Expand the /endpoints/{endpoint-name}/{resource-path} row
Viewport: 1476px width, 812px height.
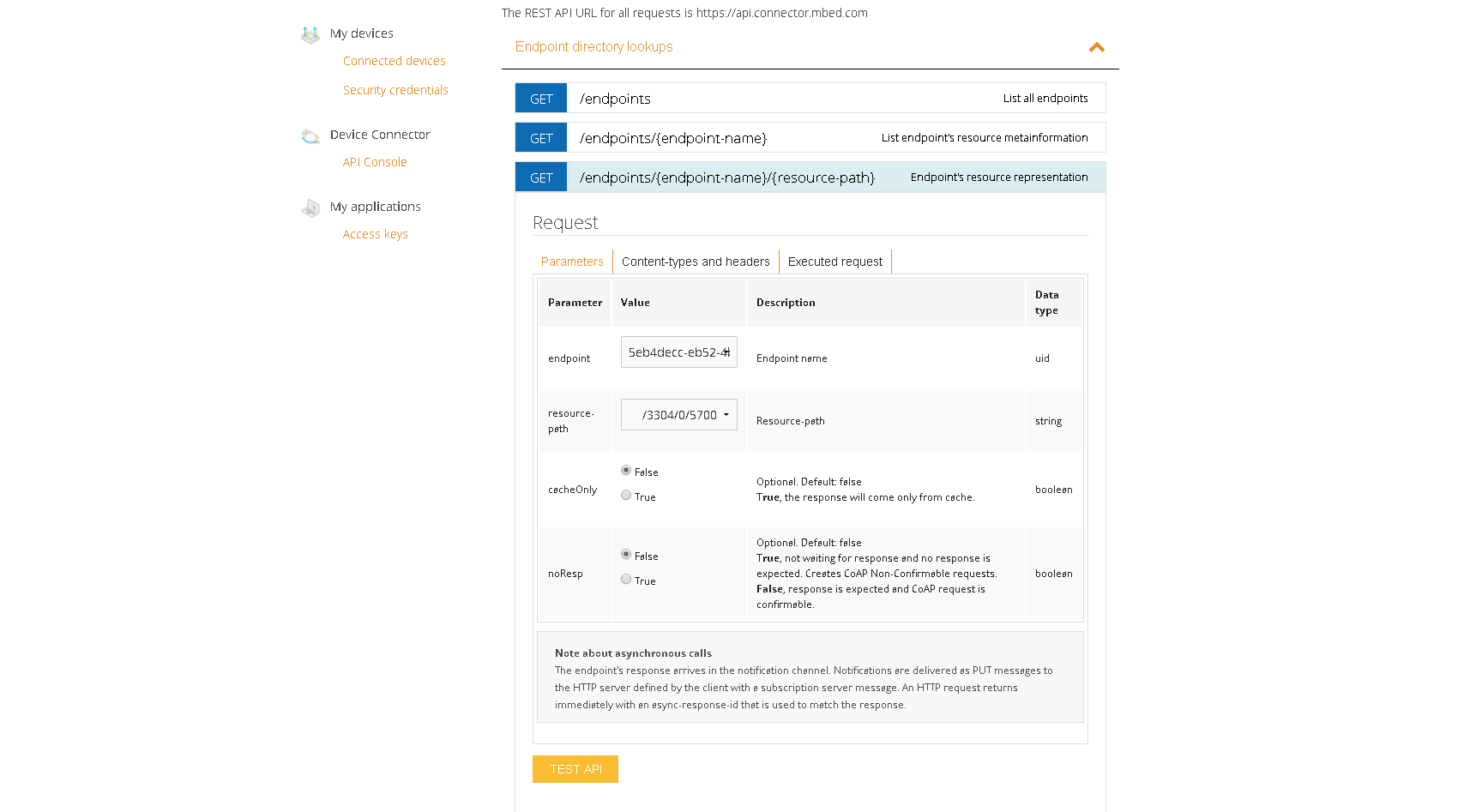(x=726, y=177)
